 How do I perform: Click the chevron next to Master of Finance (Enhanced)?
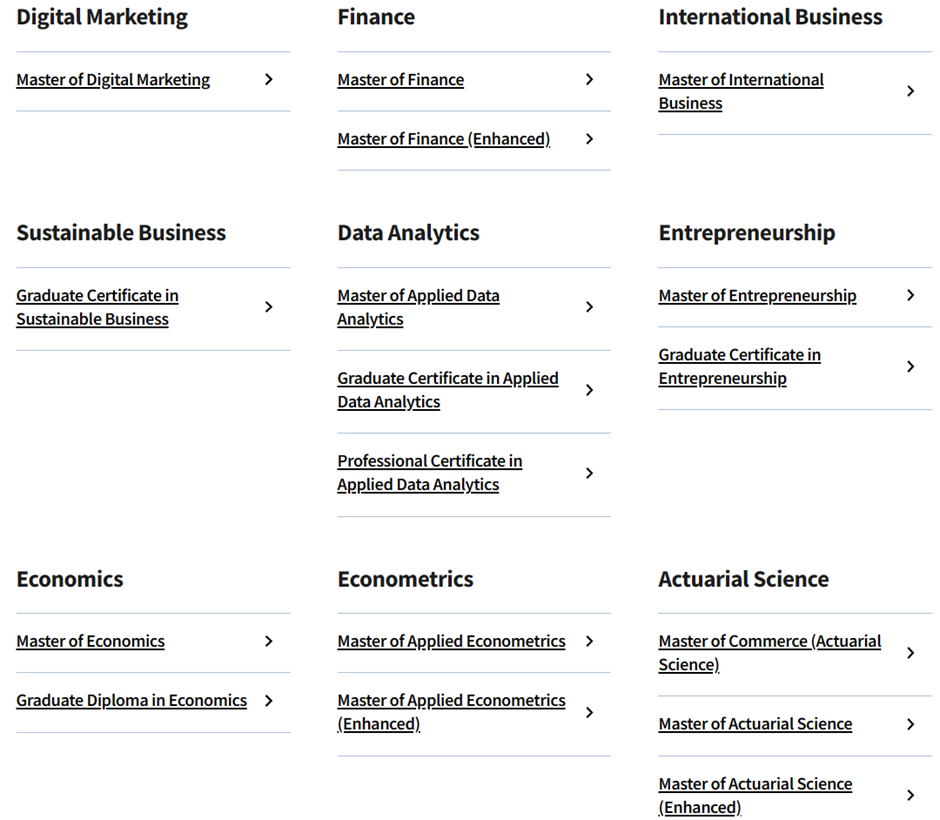tap(589, 139)
